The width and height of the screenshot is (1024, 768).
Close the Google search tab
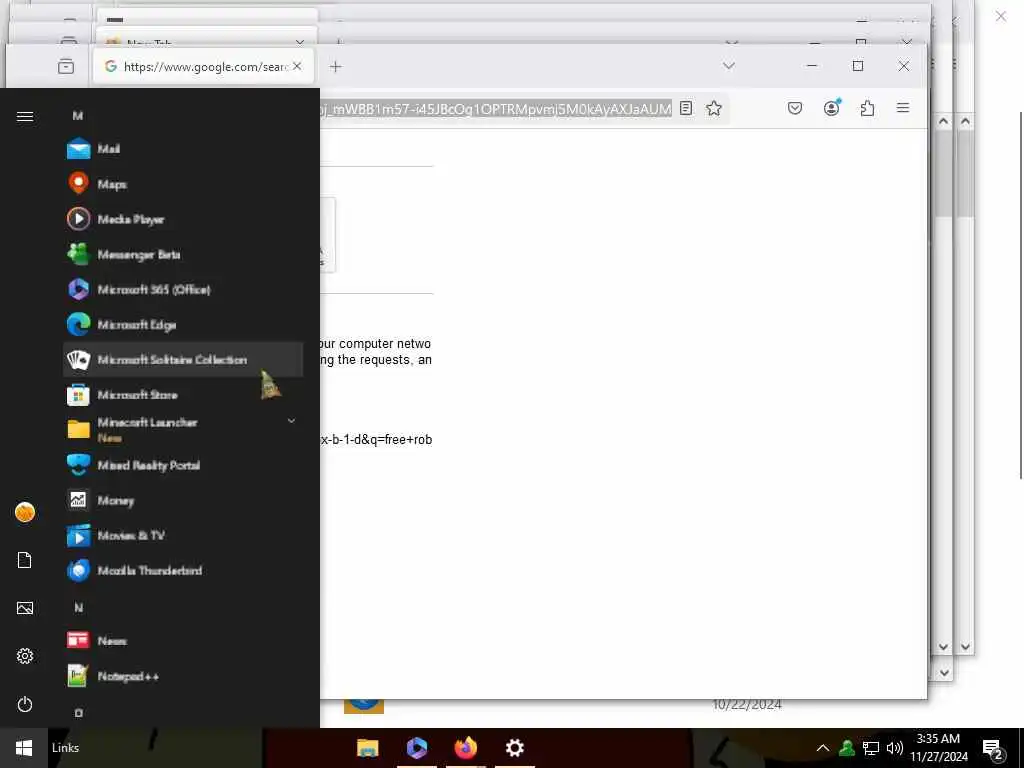pyautogui.click(x=297, y=66)
